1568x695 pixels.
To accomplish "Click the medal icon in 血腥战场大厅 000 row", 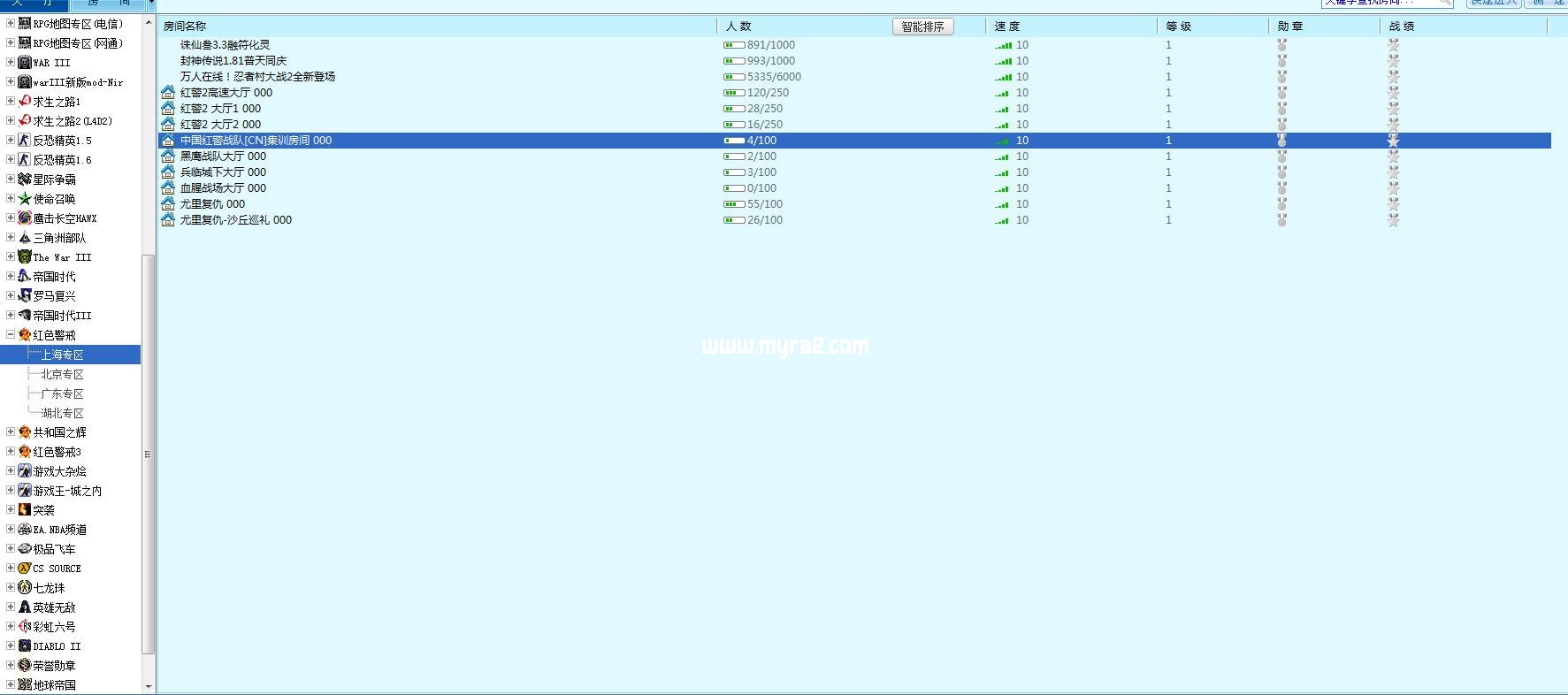I will (1281, 188).
